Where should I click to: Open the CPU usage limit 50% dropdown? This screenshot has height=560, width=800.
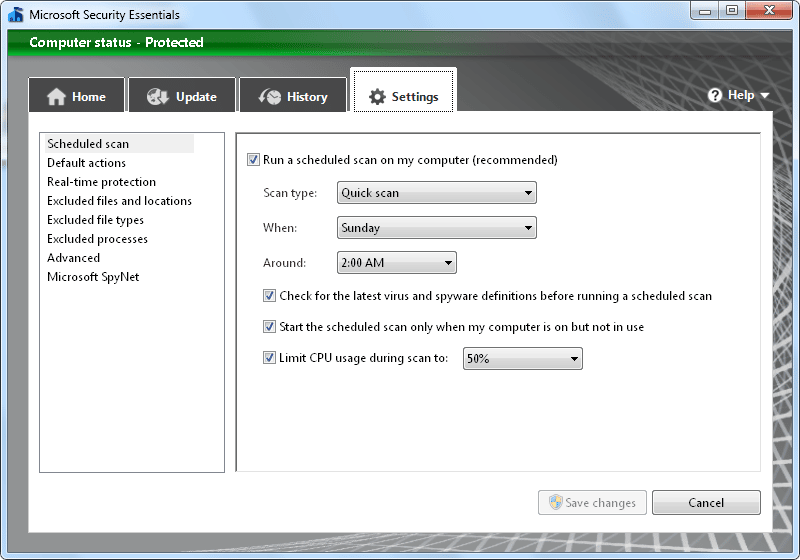click(522, 359)
